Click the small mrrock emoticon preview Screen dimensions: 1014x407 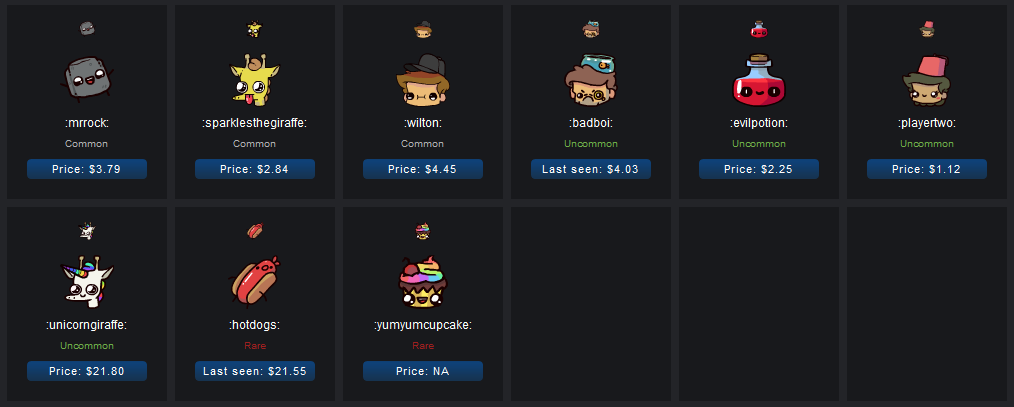87,28
